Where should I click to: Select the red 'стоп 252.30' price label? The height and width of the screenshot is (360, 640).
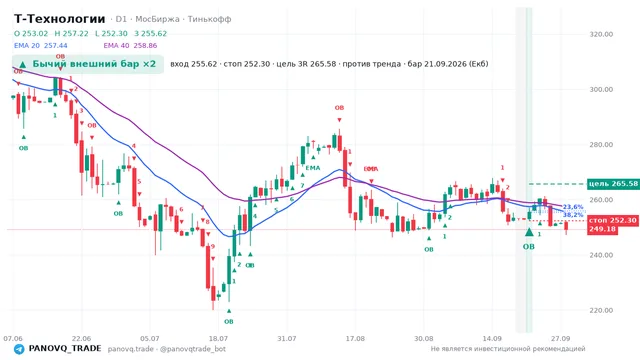613,220
